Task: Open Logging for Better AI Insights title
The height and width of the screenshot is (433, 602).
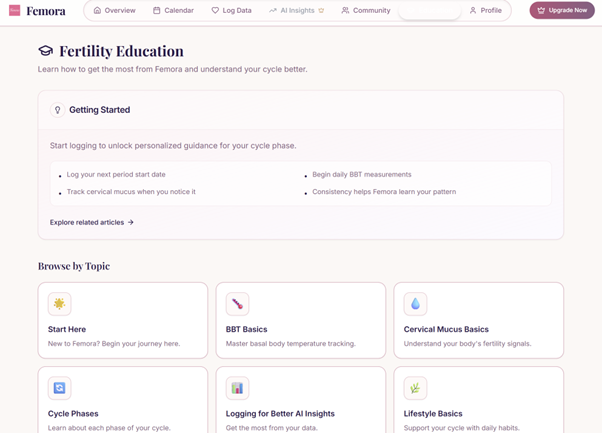Action: (280, 413)
